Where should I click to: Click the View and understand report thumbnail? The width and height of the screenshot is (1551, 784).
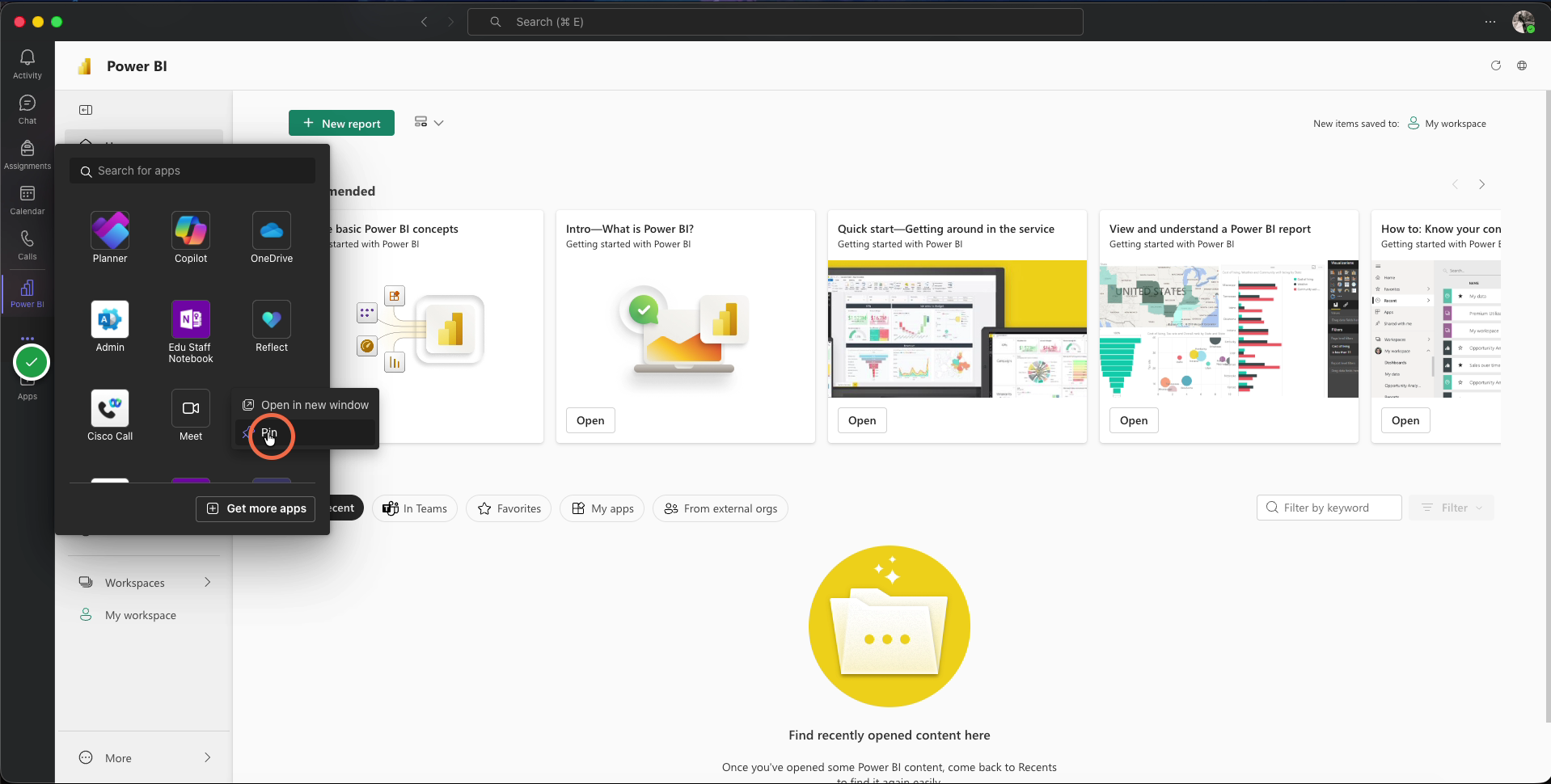[x=1229, y=329]
